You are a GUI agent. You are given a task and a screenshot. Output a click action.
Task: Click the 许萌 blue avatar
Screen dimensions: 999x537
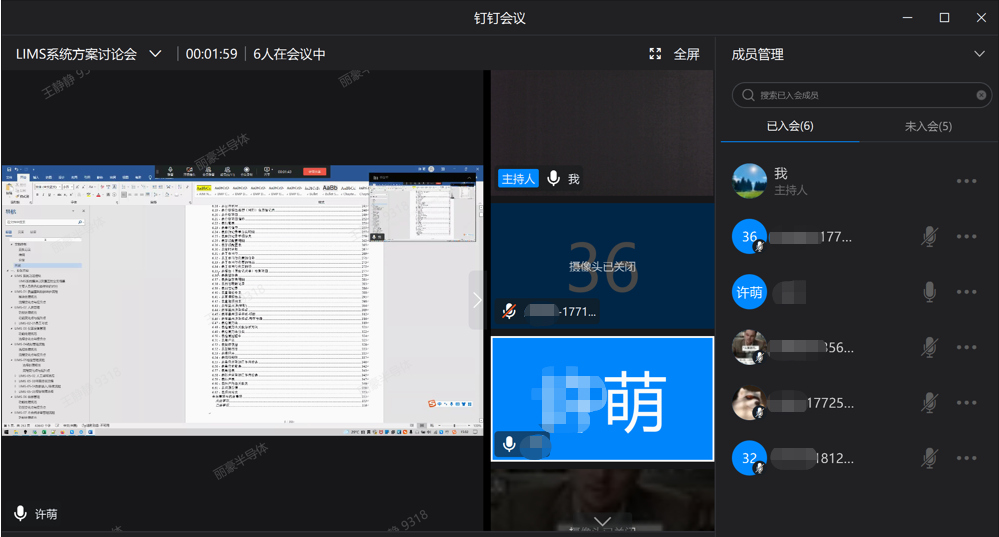coord(749,292)
